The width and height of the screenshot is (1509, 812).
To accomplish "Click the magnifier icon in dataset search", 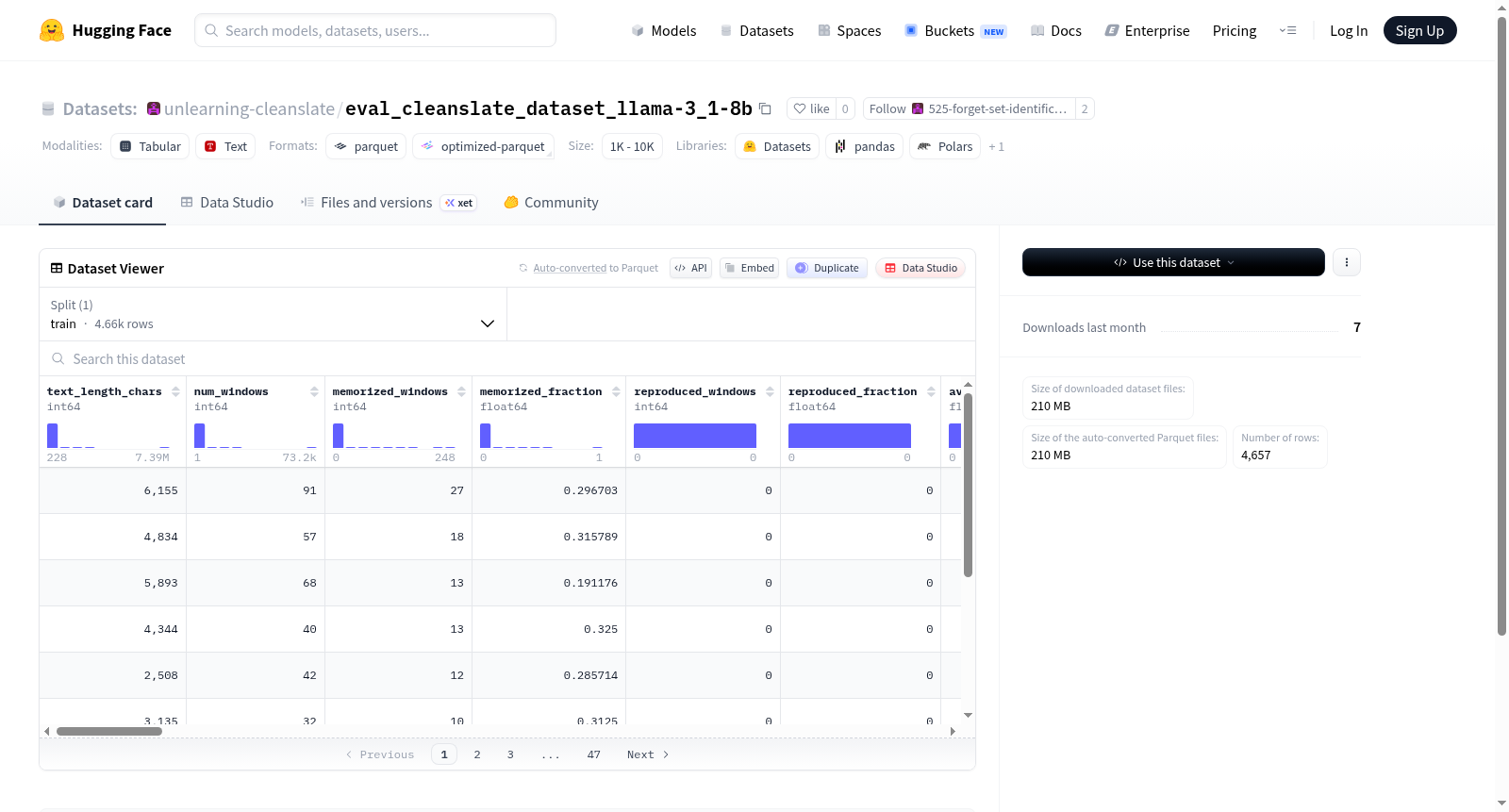I will point(58,358).
